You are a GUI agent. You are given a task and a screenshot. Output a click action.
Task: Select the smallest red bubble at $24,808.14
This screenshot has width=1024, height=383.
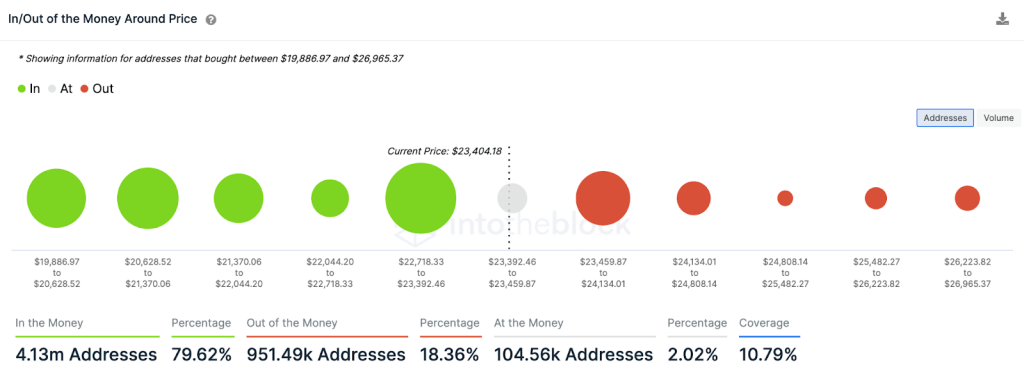tap(785, 198)
